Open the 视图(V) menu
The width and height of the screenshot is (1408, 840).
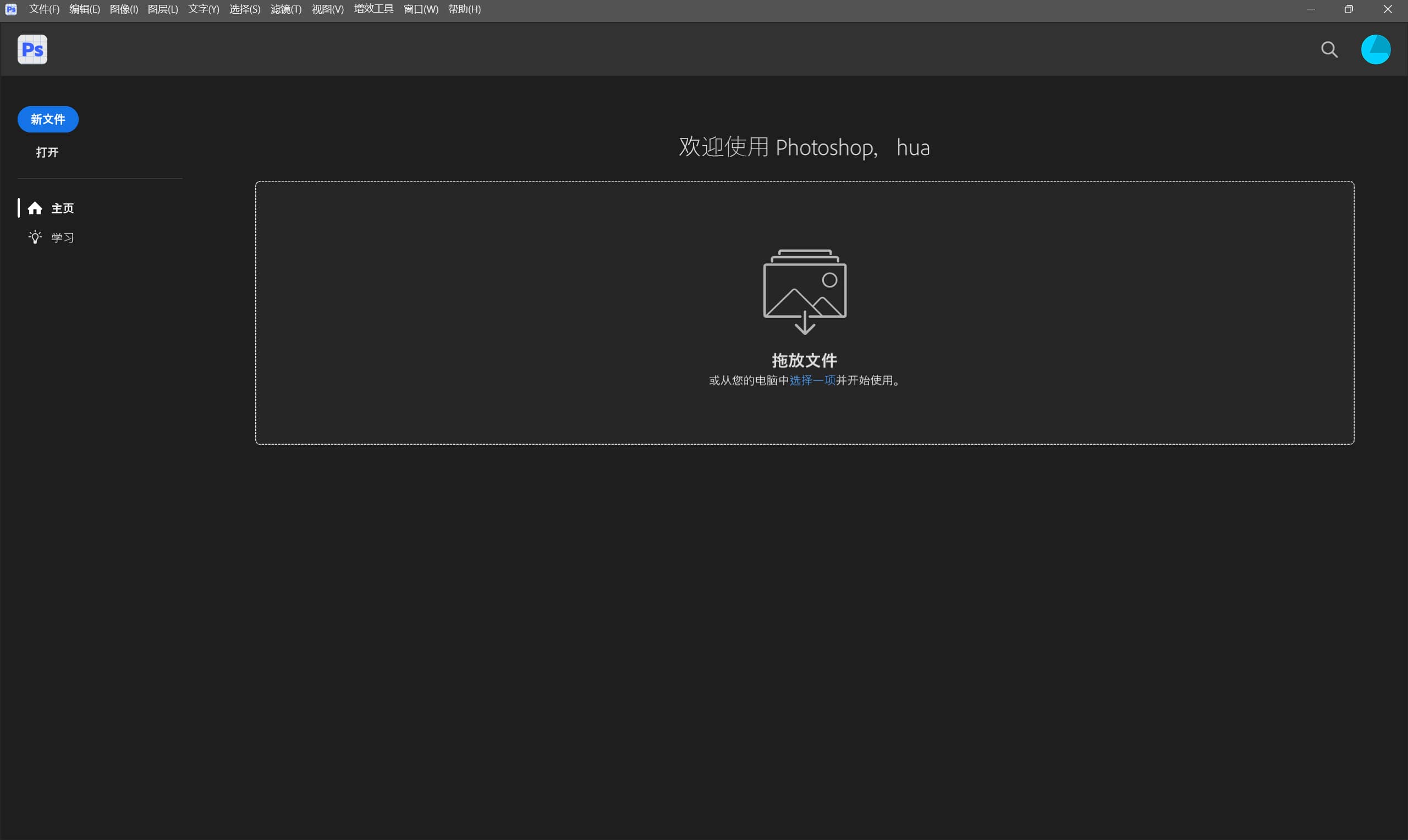(328, 9)
